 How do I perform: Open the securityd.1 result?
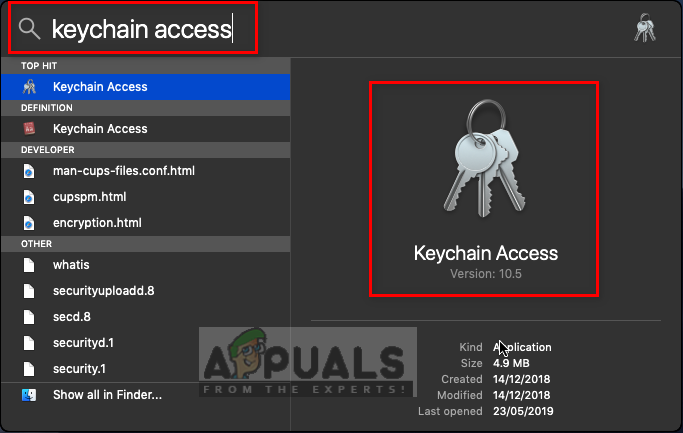(145, 343)
